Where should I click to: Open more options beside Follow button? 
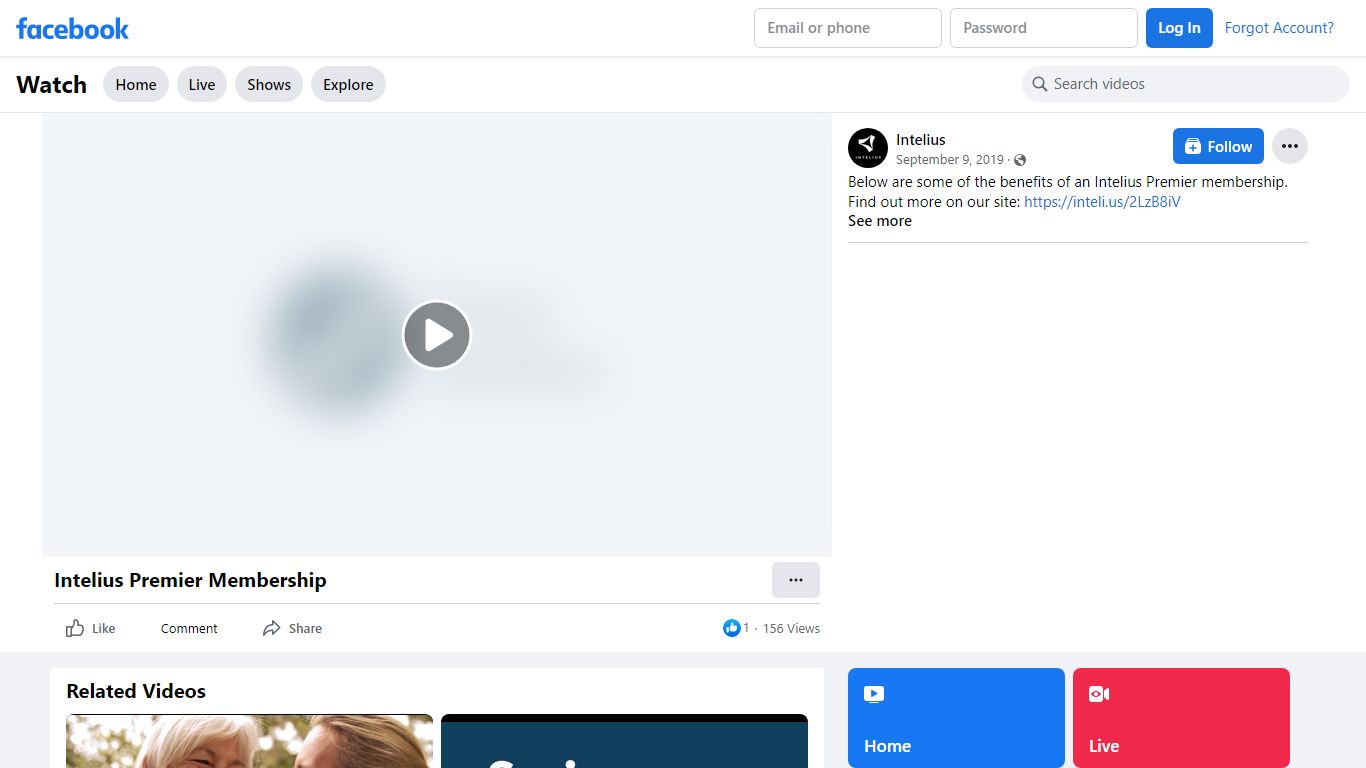pos(1290,146)
